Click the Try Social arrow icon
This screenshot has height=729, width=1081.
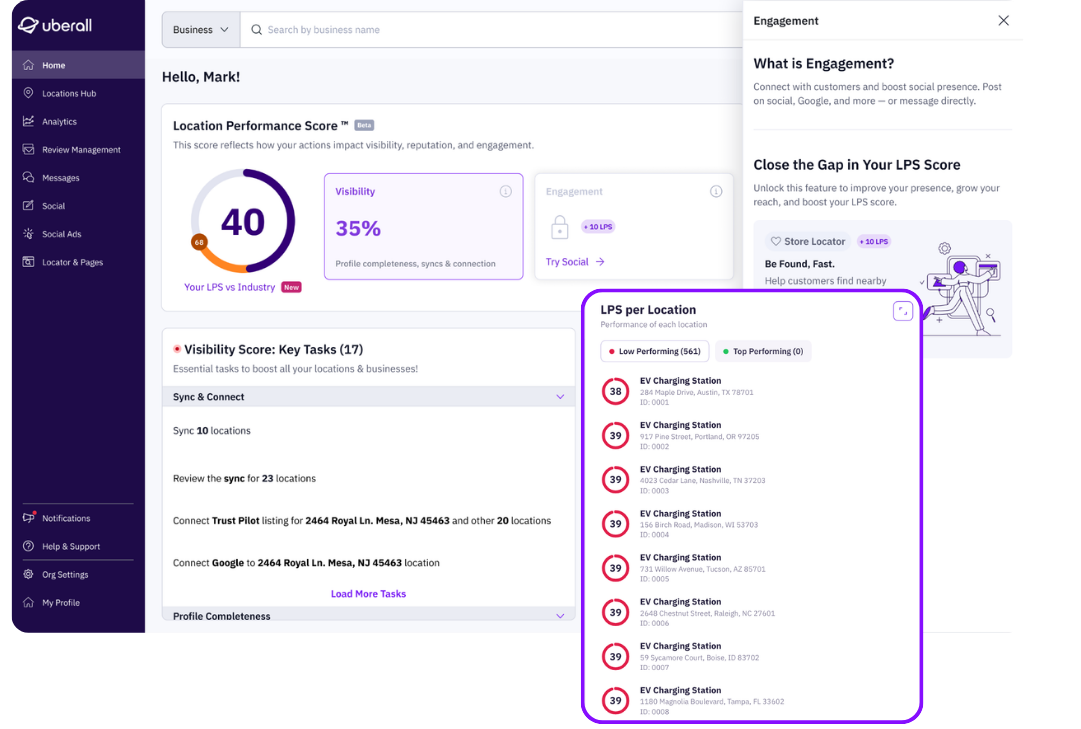[600, 262]
